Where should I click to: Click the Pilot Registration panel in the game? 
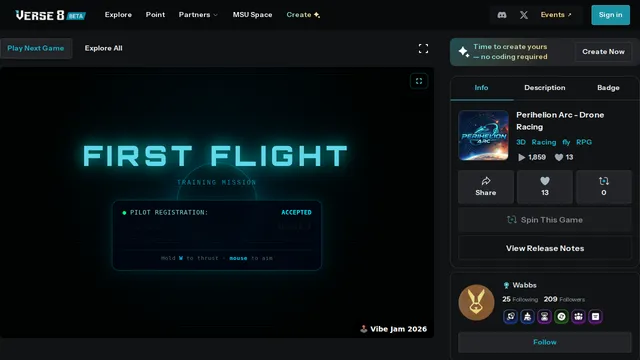tap(217, 235)
